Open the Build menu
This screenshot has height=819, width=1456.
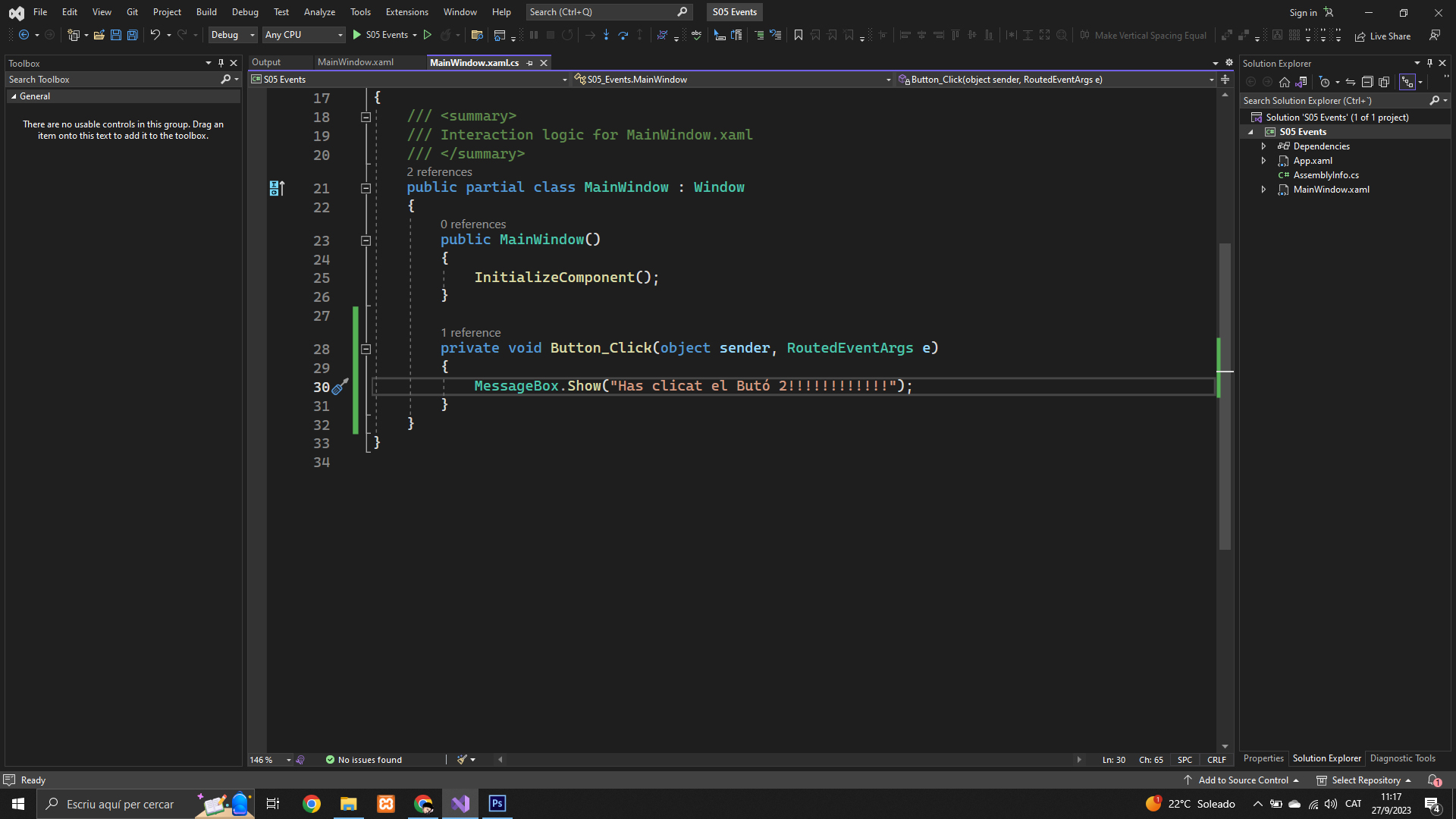[x=206, y=12]
